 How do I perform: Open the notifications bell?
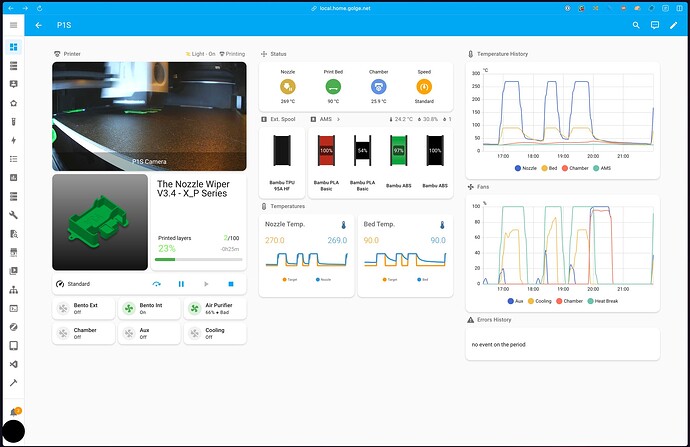pyautogui.click(x=15, y=412)
